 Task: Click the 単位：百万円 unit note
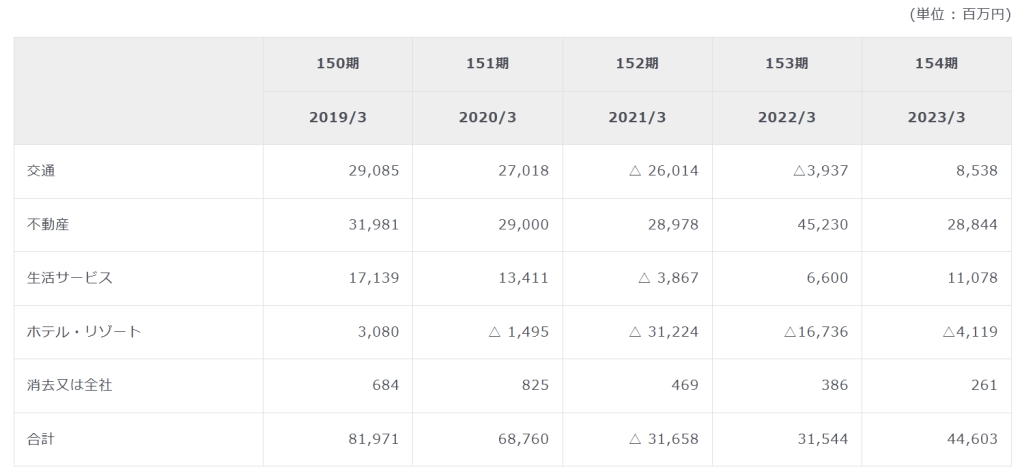960,14
